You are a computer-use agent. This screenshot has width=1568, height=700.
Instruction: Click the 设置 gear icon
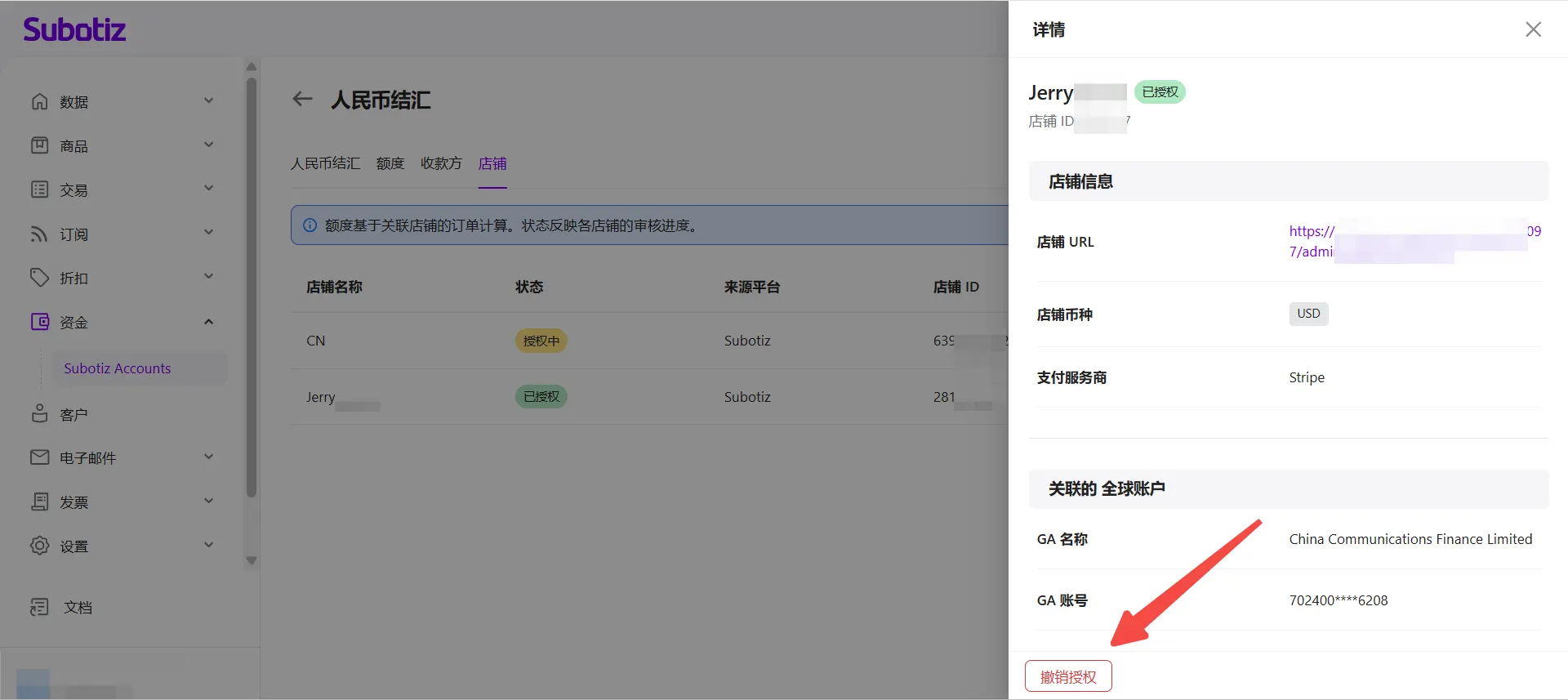pos(39,546)
